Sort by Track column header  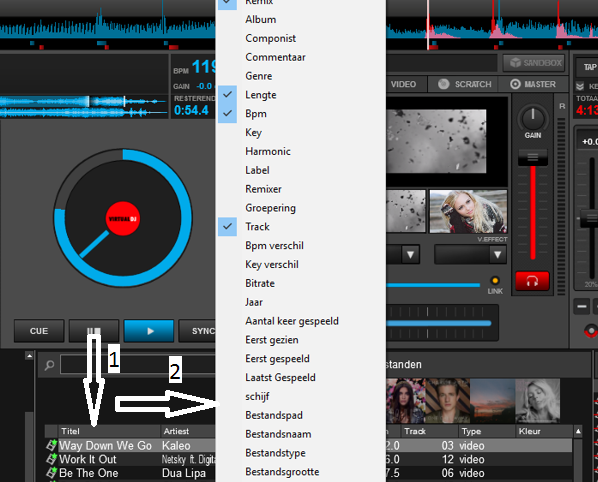429,431
